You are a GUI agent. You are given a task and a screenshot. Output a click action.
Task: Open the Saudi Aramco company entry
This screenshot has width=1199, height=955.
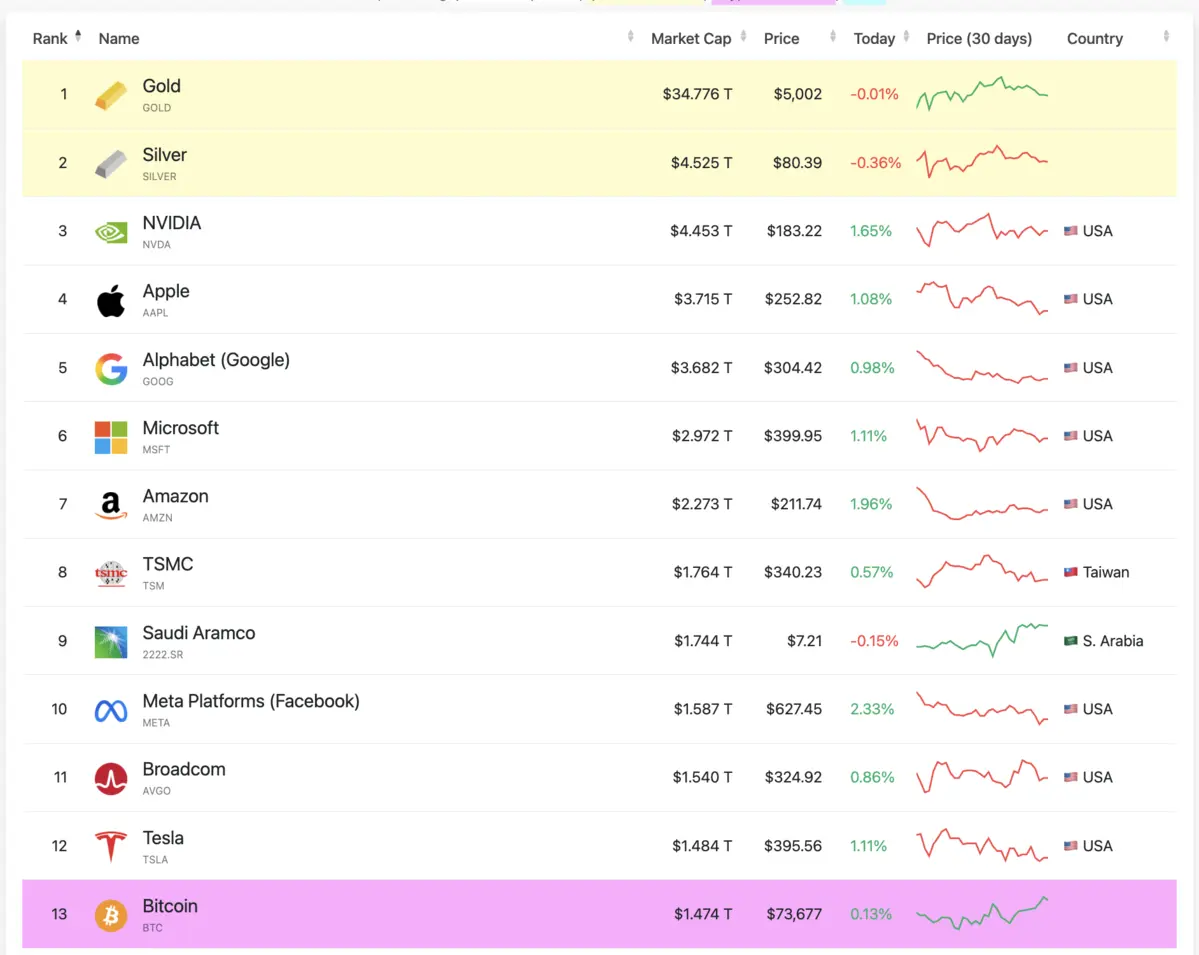[199, 632]
